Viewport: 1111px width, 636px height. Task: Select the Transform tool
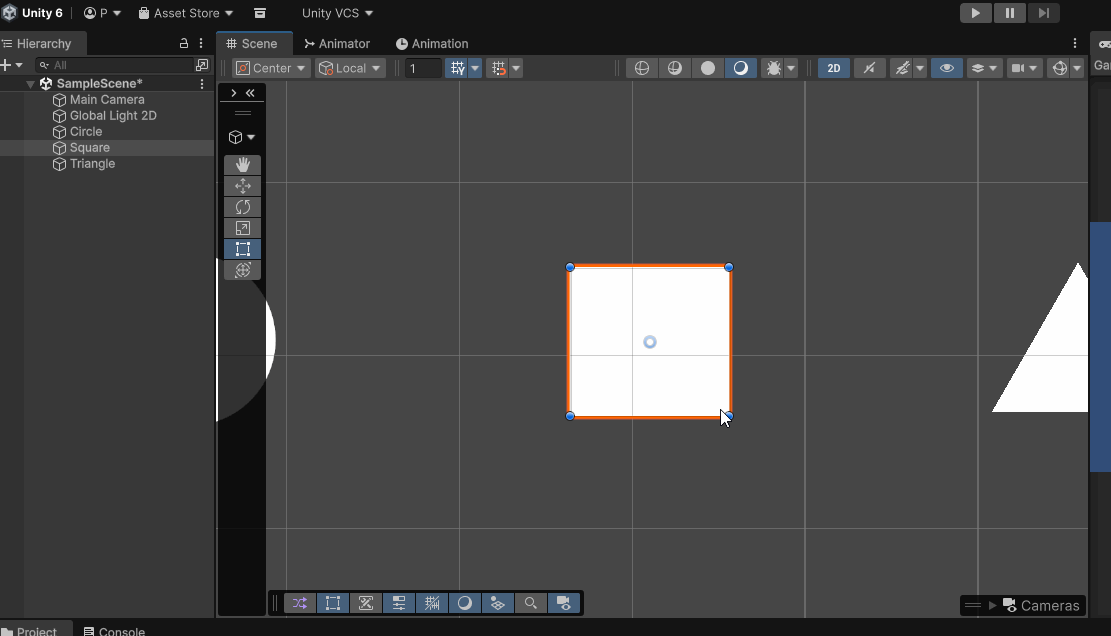(242, 270)
